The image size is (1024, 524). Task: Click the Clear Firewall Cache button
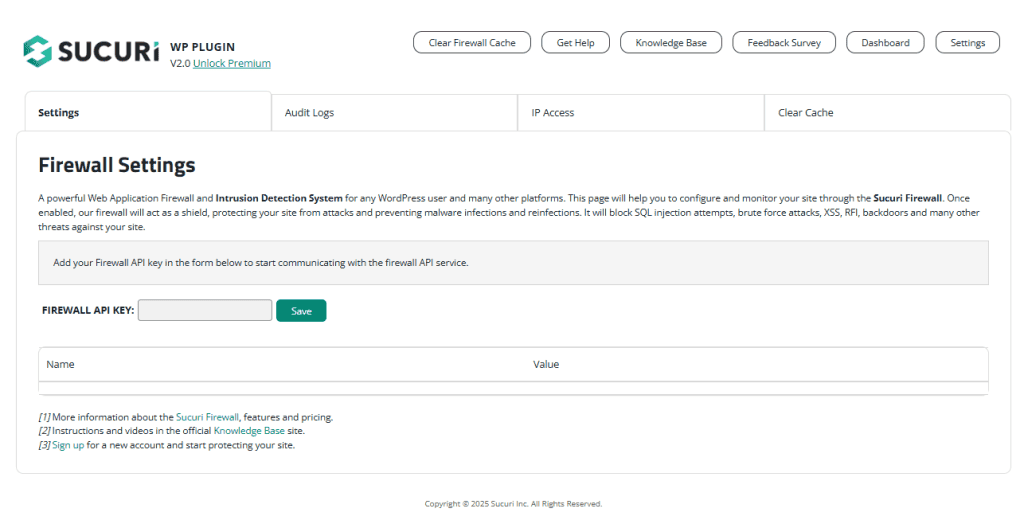472,42
